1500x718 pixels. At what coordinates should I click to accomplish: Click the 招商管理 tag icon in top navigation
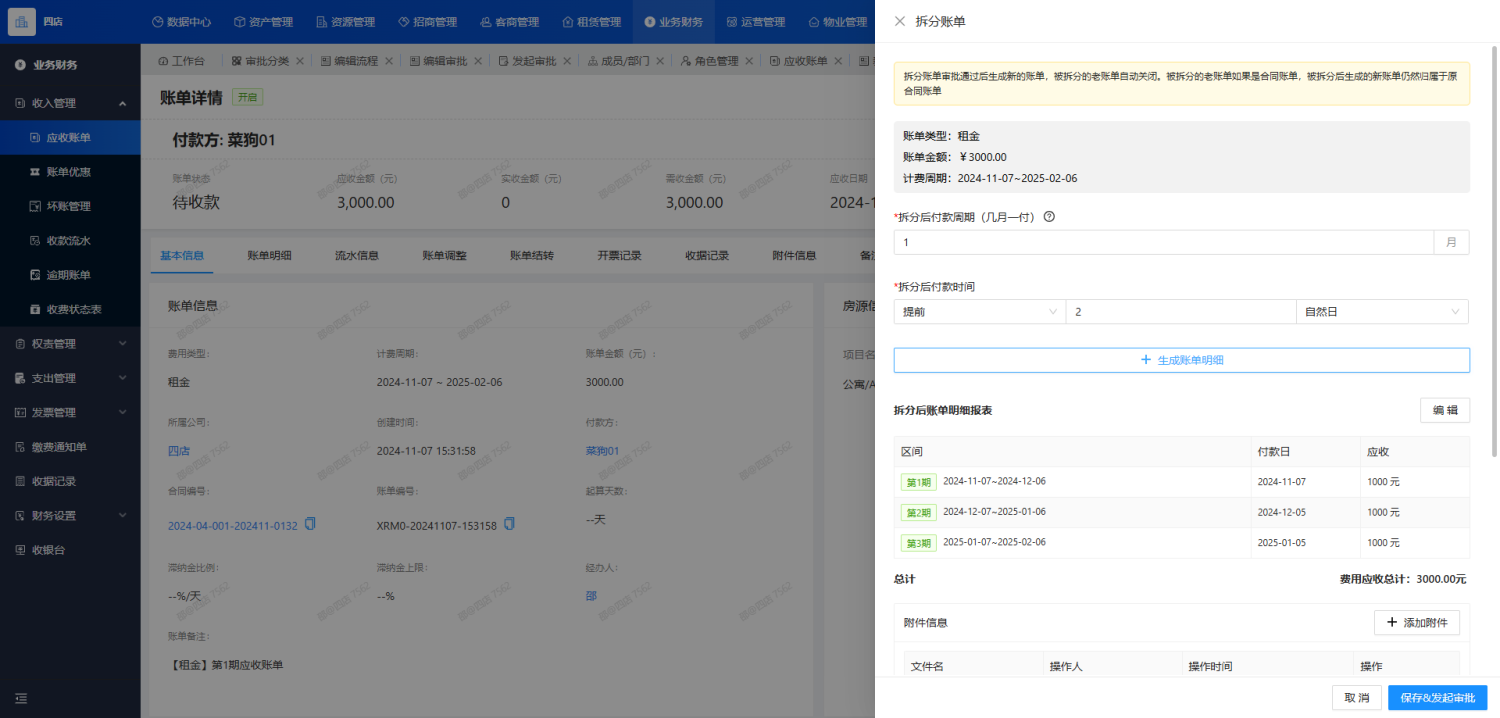(402, 22)
